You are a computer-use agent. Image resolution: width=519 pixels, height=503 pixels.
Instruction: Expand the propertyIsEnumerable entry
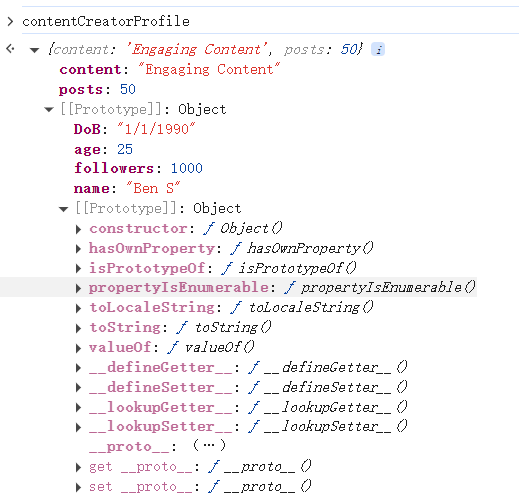click(78, 288)
